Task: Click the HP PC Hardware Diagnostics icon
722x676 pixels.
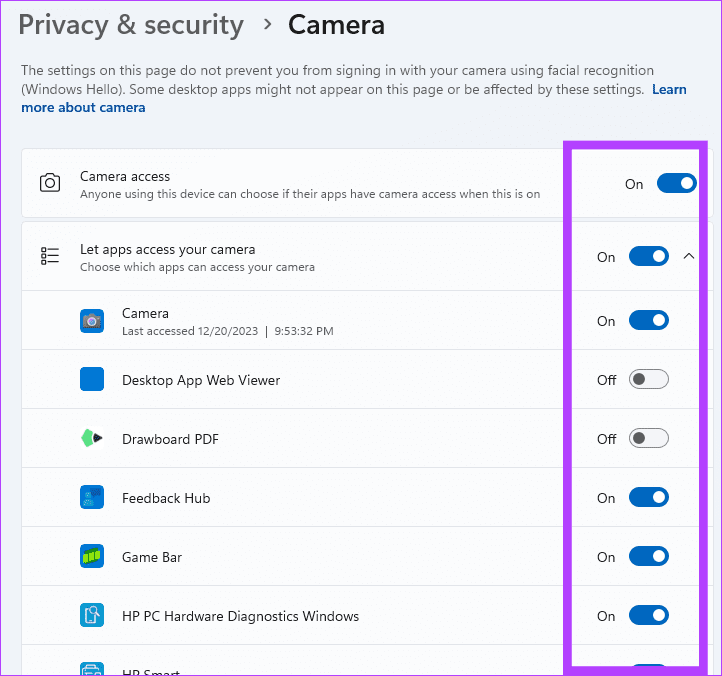Action: [x=92, y=615]
